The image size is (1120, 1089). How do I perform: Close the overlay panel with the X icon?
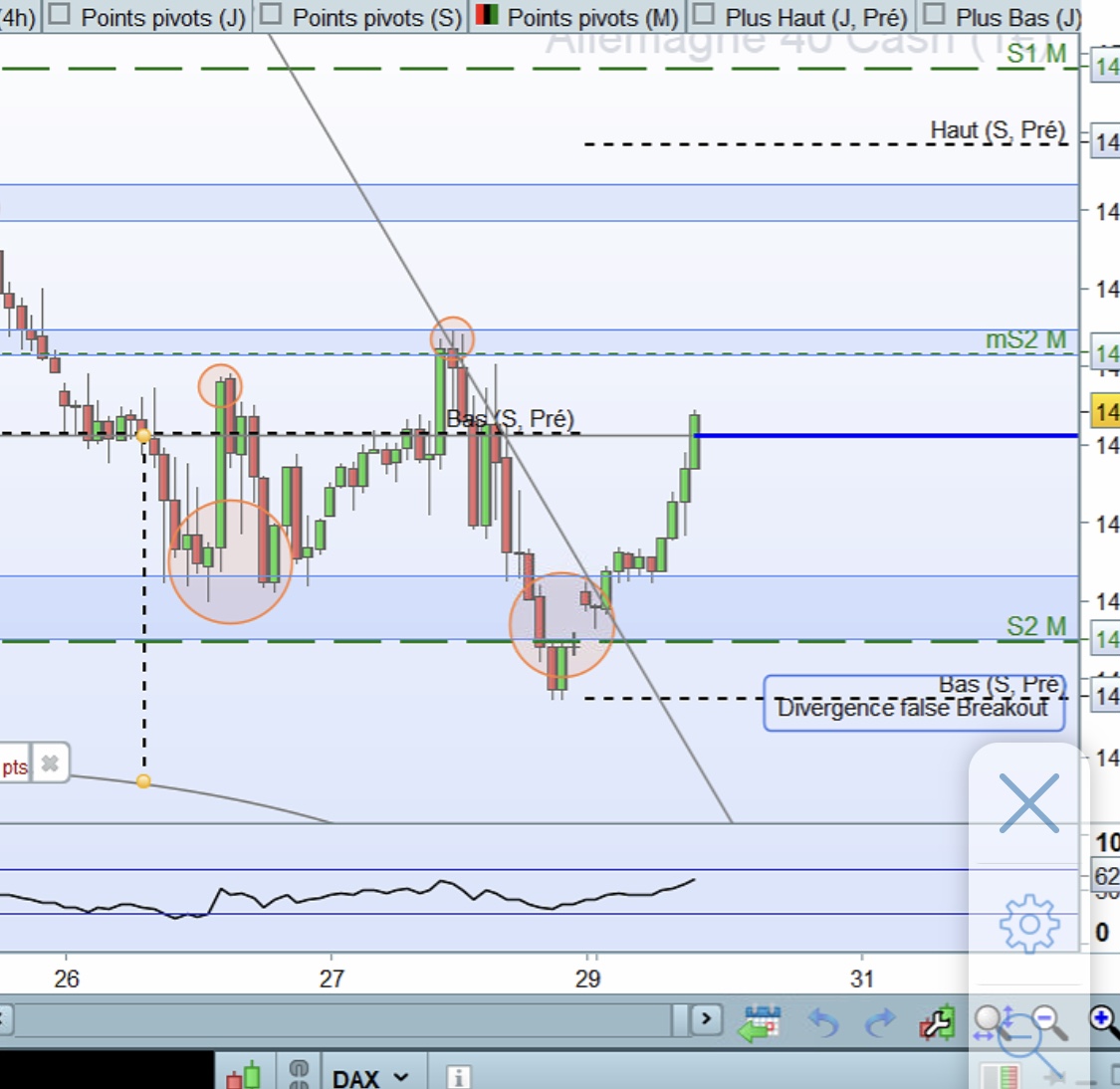[1028, 802]
